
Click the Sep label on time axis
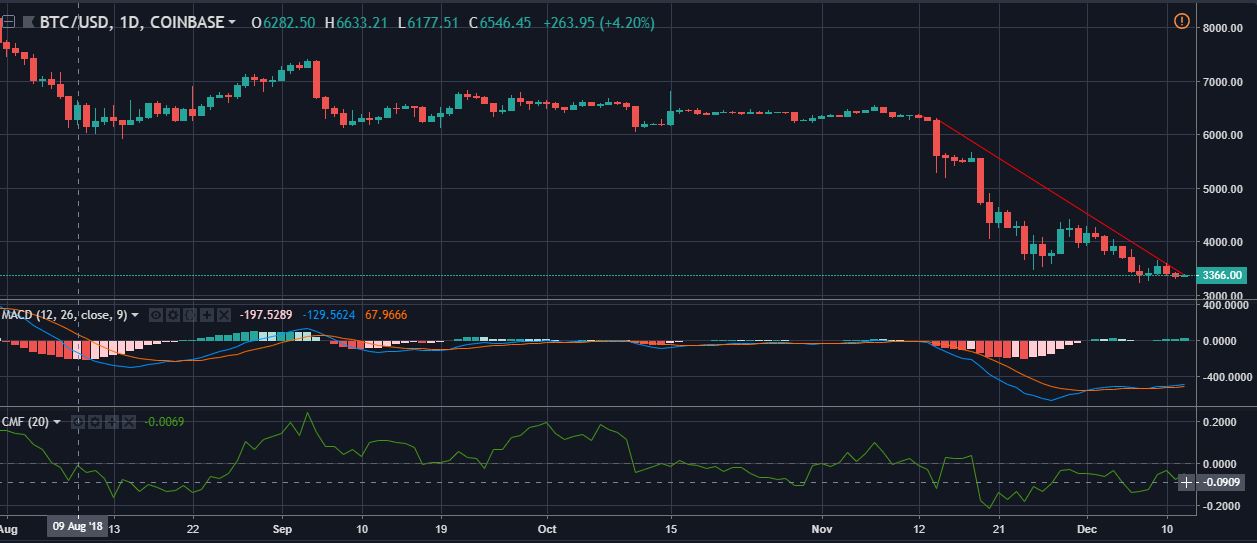[281, 527]
